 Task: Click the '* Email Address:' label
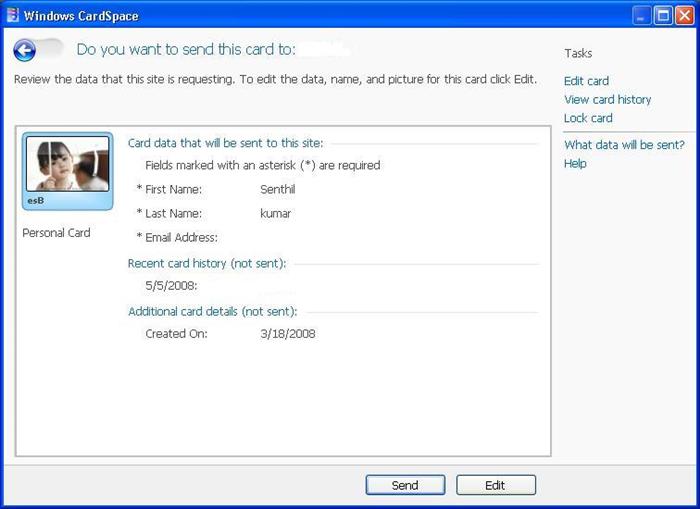point(177,238)
